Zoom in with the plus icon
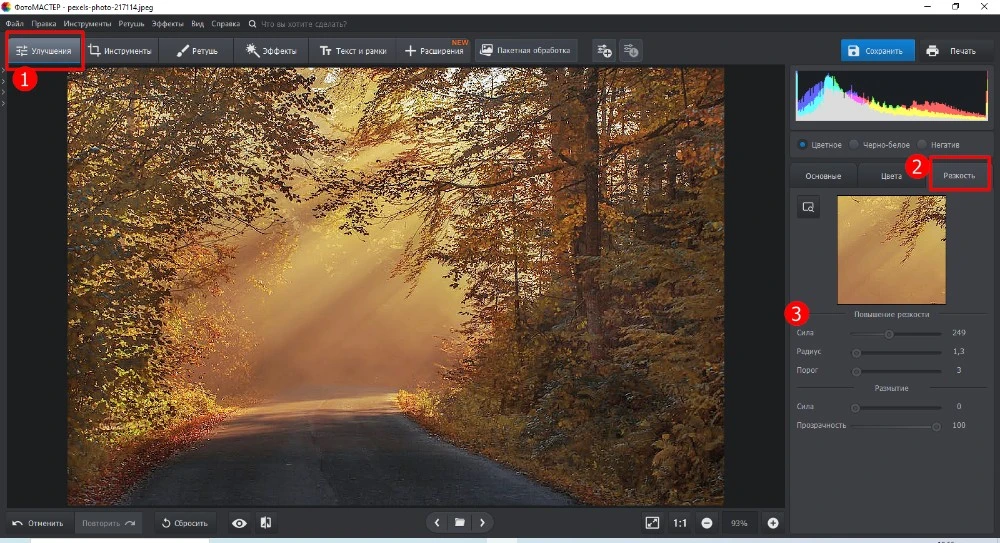This screenshot has height=543, width=1000. click(773, 522)
